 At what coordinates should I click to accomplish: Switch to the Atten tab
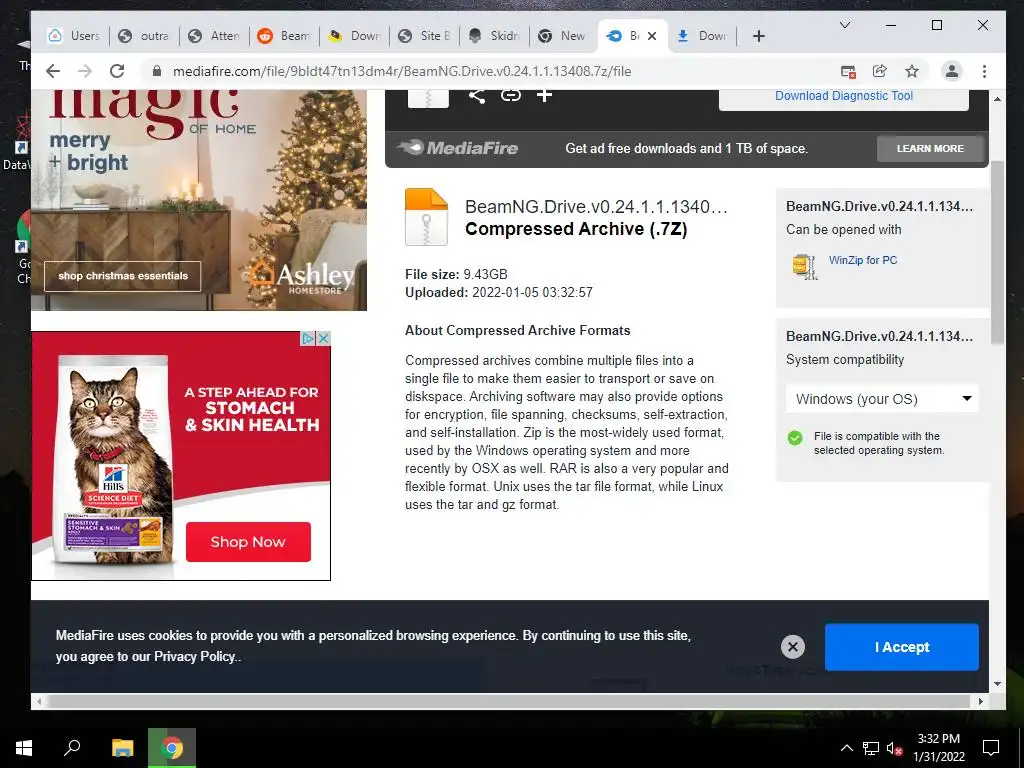[214, 36]
